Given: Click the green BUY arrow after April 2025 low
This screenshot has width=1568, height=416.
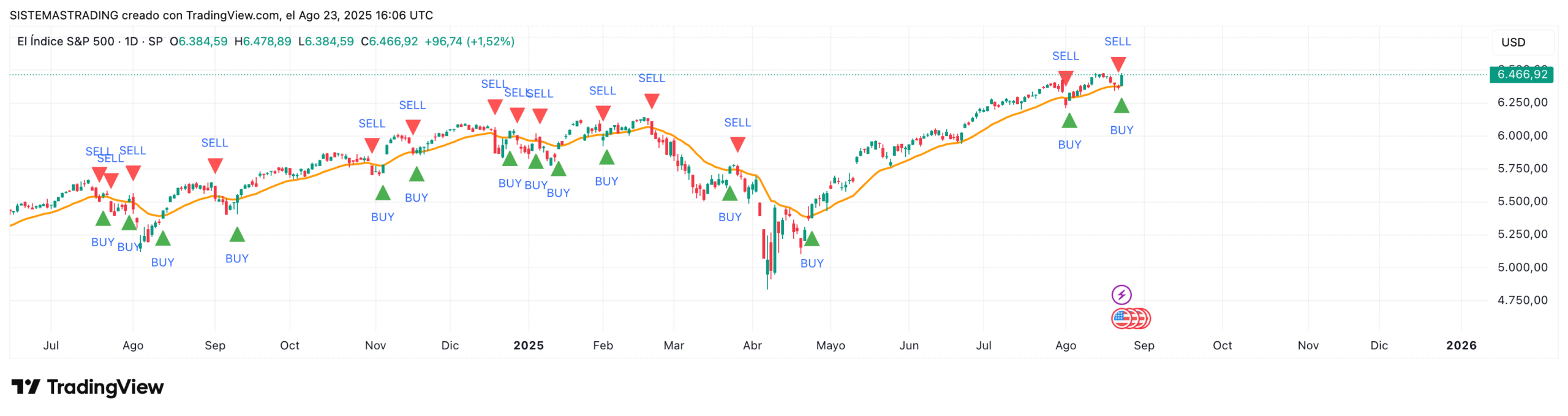Looking at the screenshot, I should (x=812, y=239).
